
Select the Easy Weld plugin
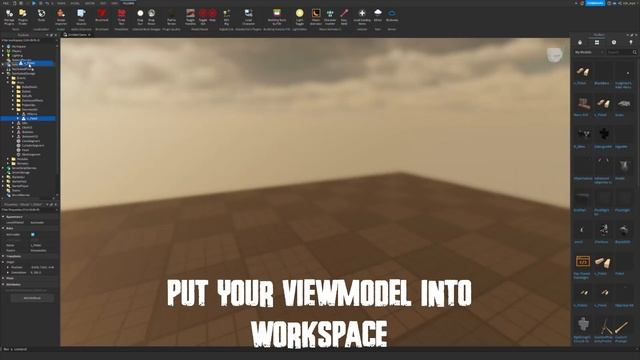[x=344, y=17]
